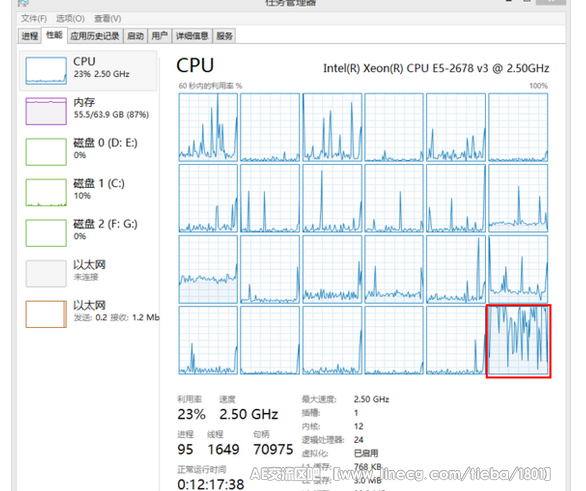This screenshot has width=586, height=491.
Task: Click the 最大速度 value 2.50 GHz
Action: (371, 399)
